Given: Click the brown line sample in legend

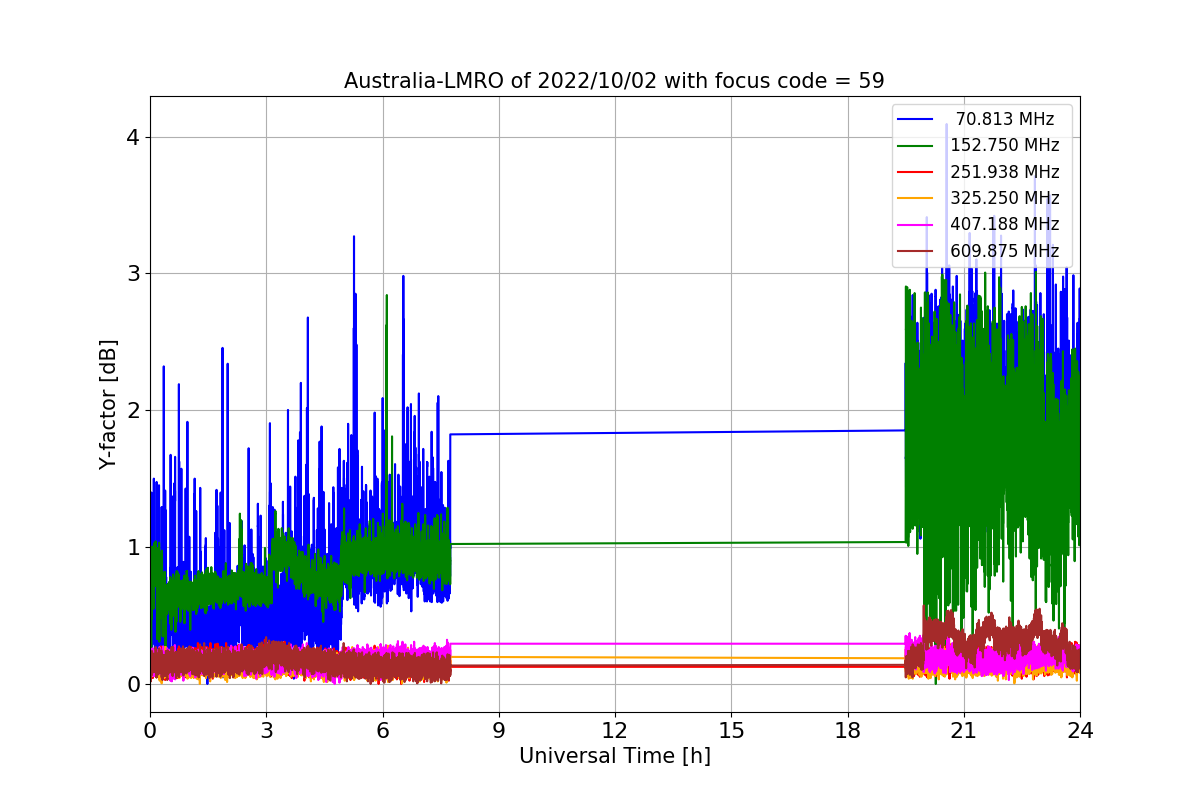Looking at the screenshot, I should pyautogui.click(x=915, y=251).
